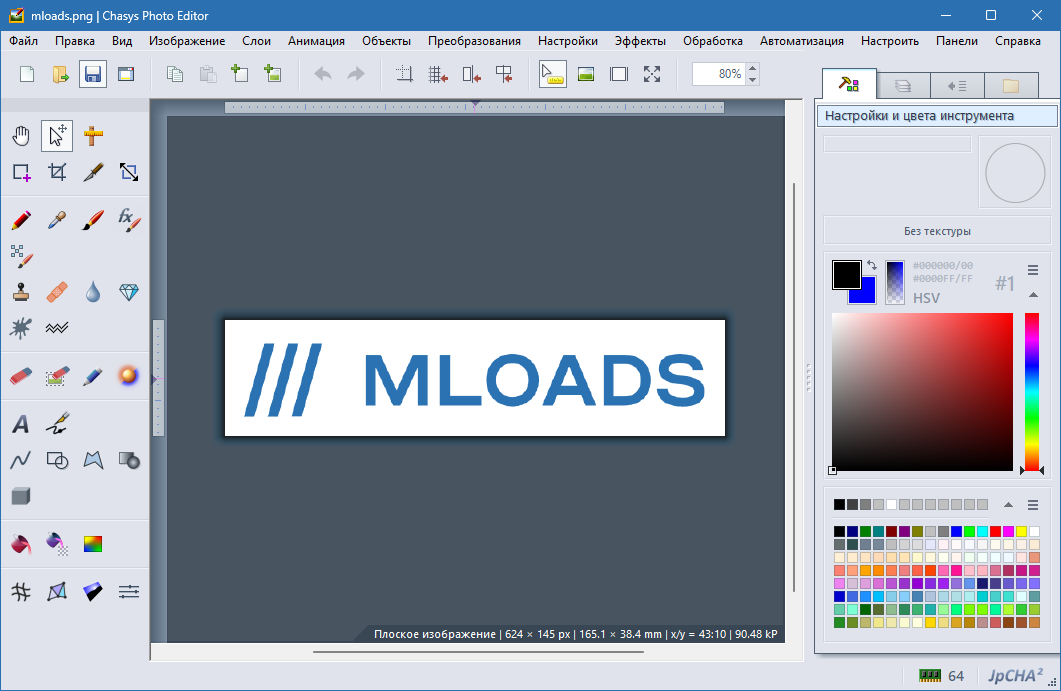The width and height of the screenshot is (1061, 691).
Task: Click the blue background color swatch
Action: [x=866, y=294]
